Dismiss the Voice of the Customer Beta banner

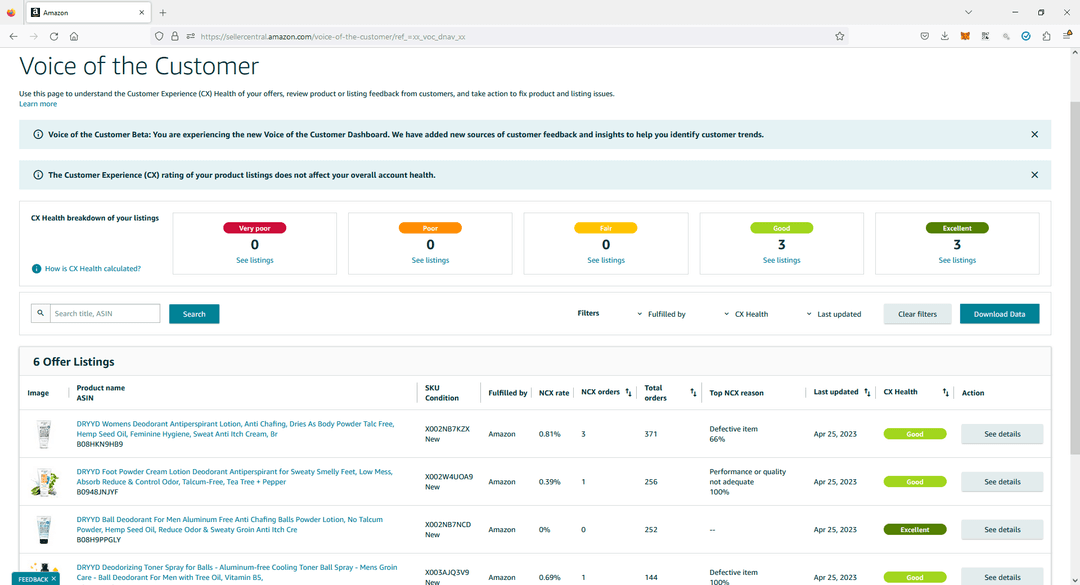(x=1035, y=134)
